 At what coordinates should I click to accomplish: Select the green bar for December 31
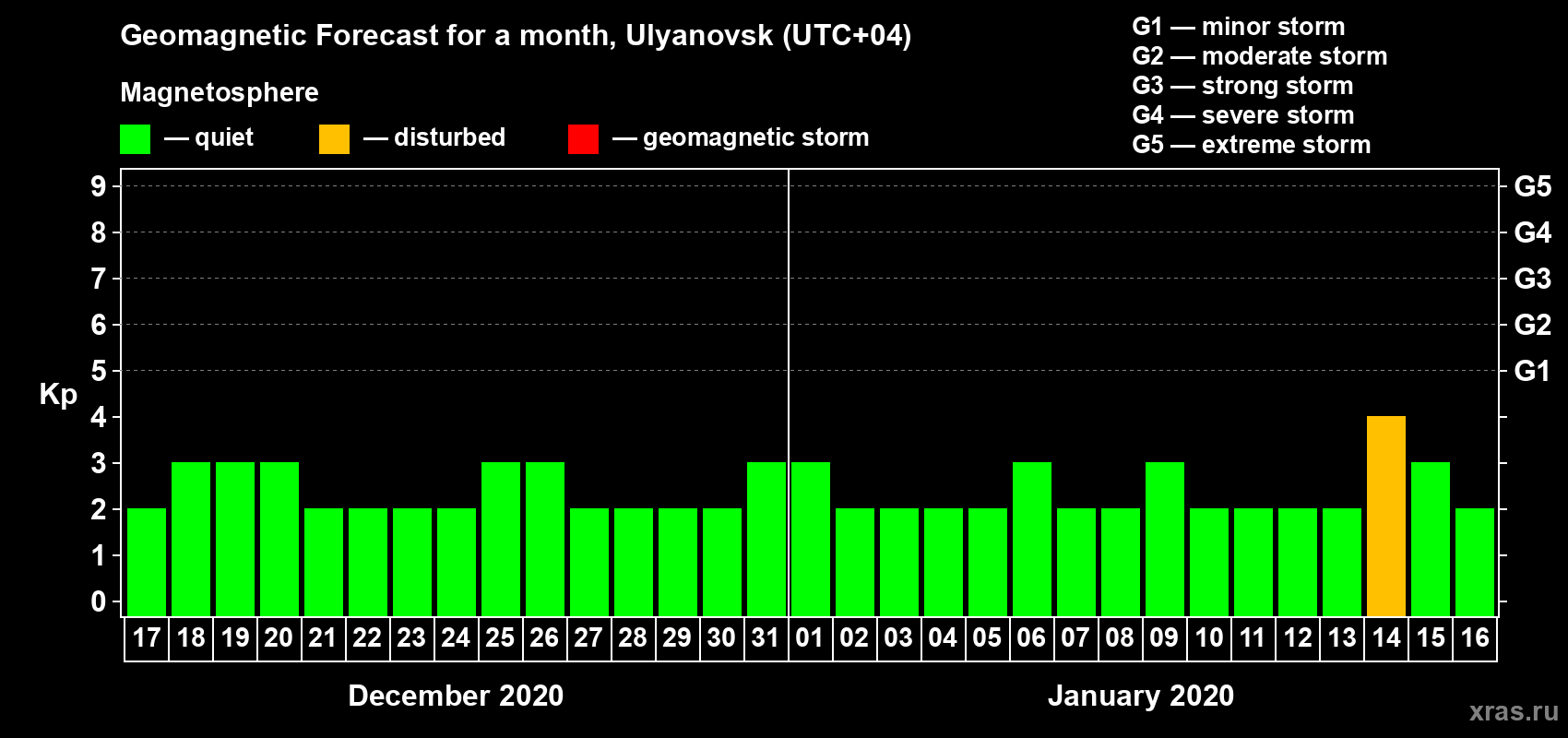point(766,540)
